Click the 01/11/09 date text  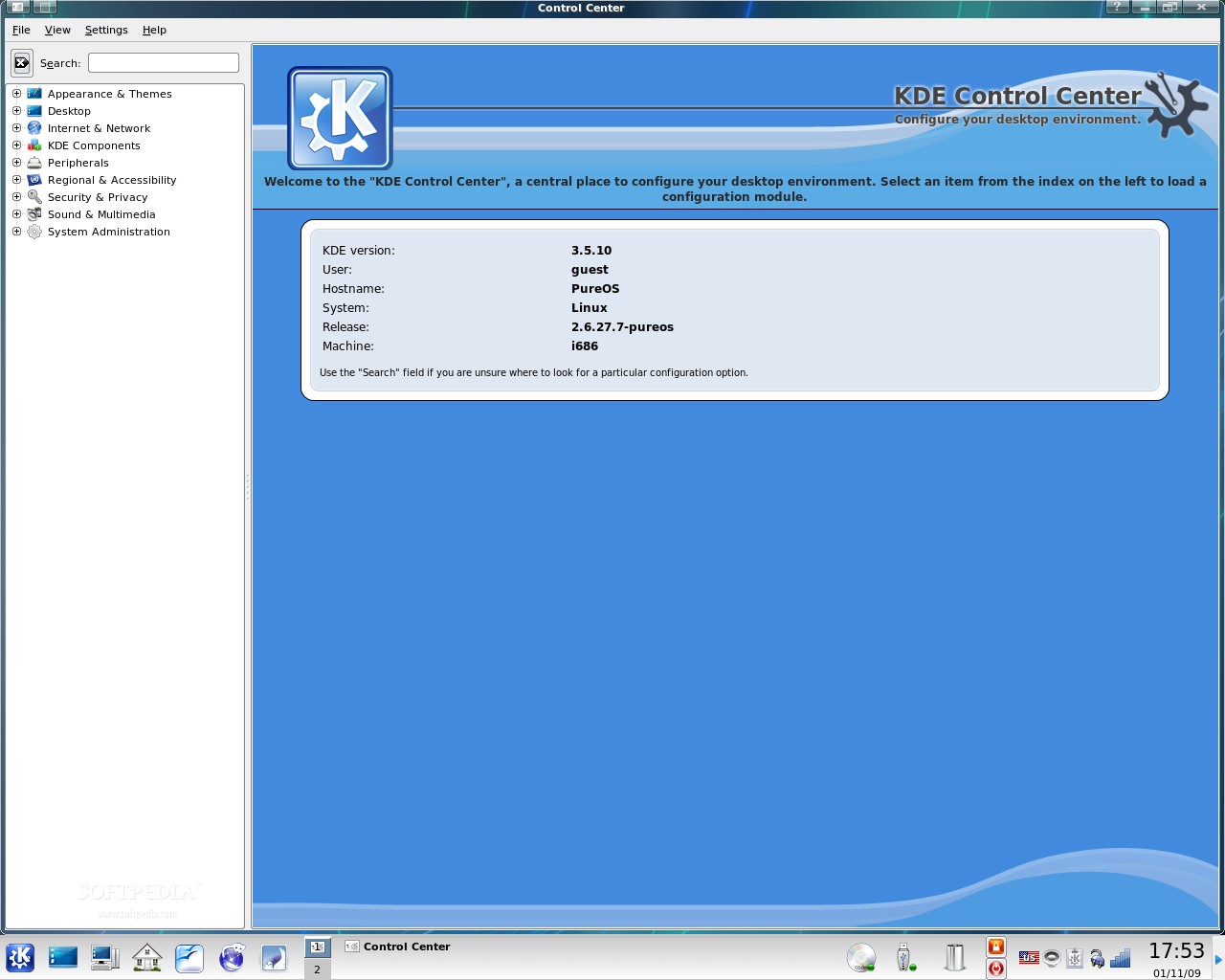(1176, 973)
